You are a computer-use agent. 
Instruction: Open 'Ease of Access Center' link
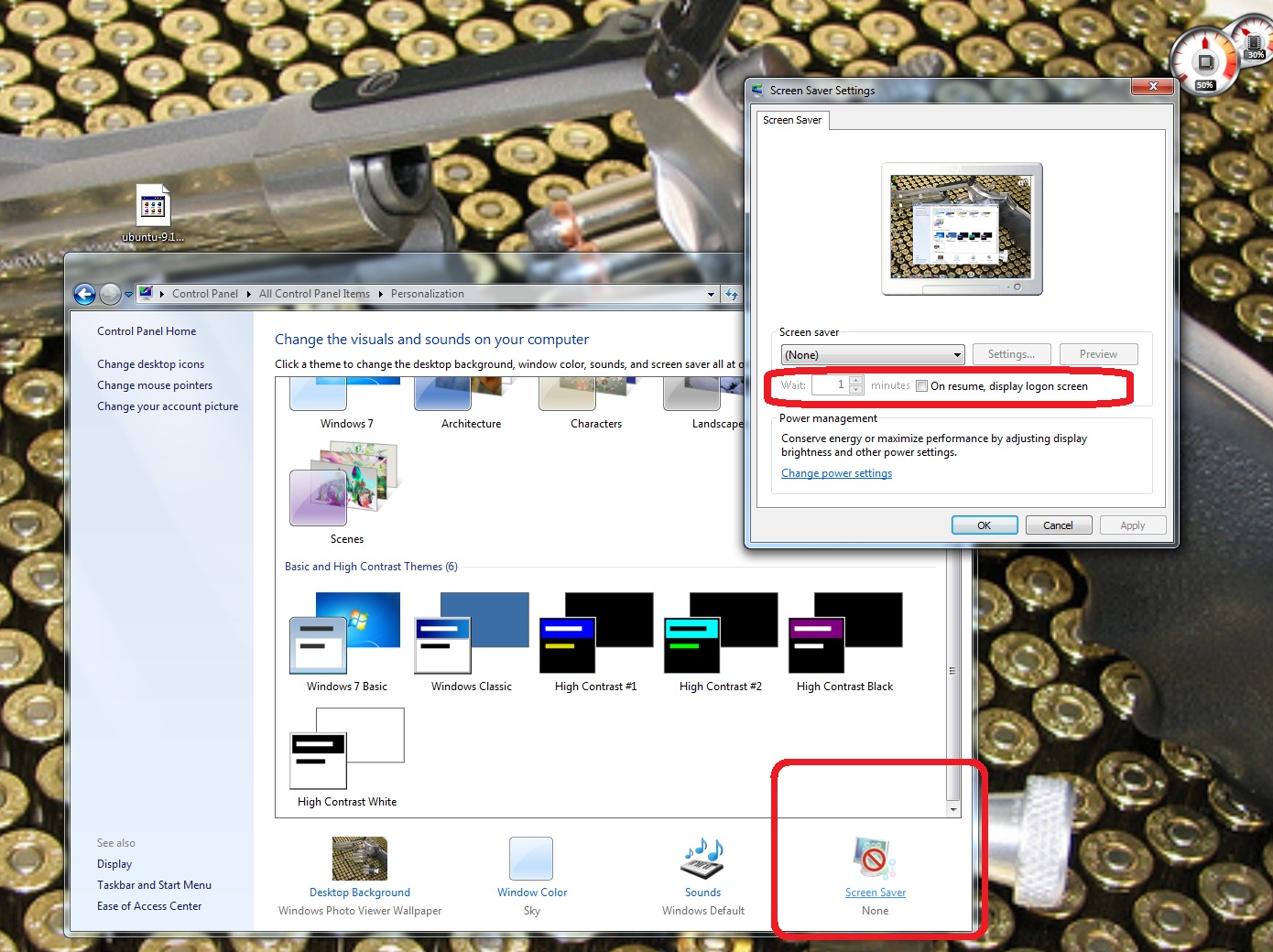click(x=149, y=906)
